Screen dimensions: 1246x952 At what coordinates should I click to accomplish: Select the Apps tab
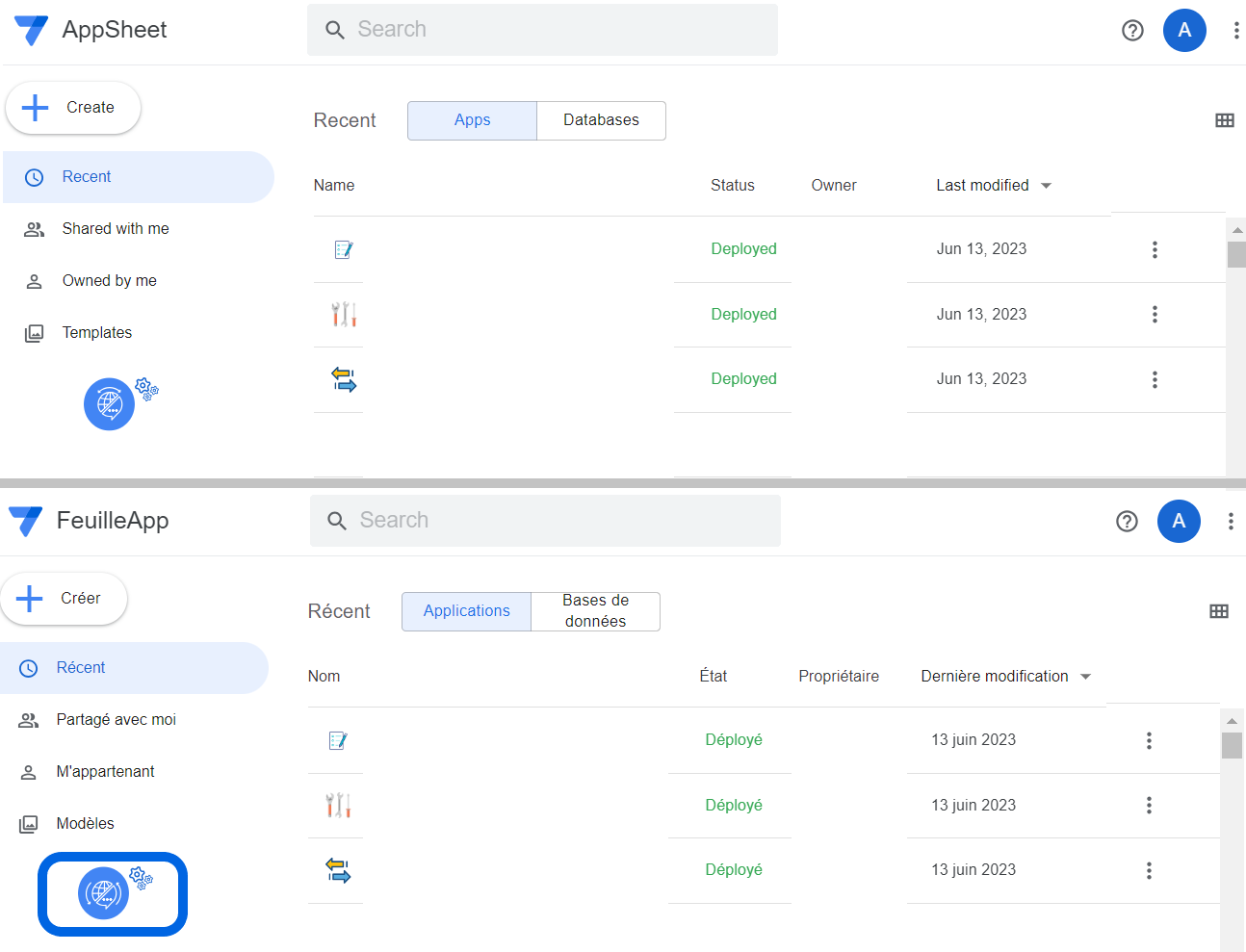[x=472, y=120]
